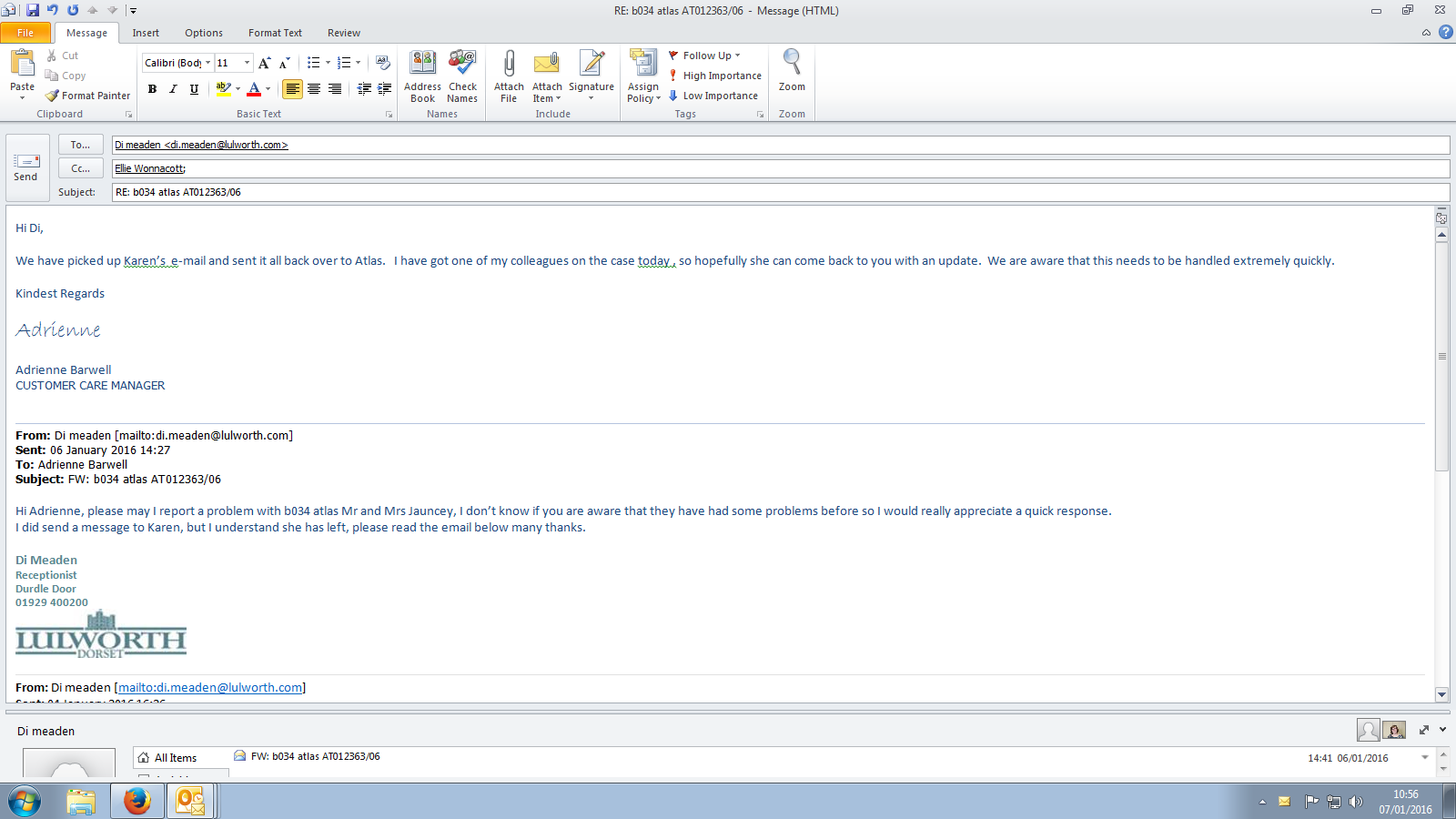1456x819 pixels.
Task: Align text left
Action: point(292,88)
